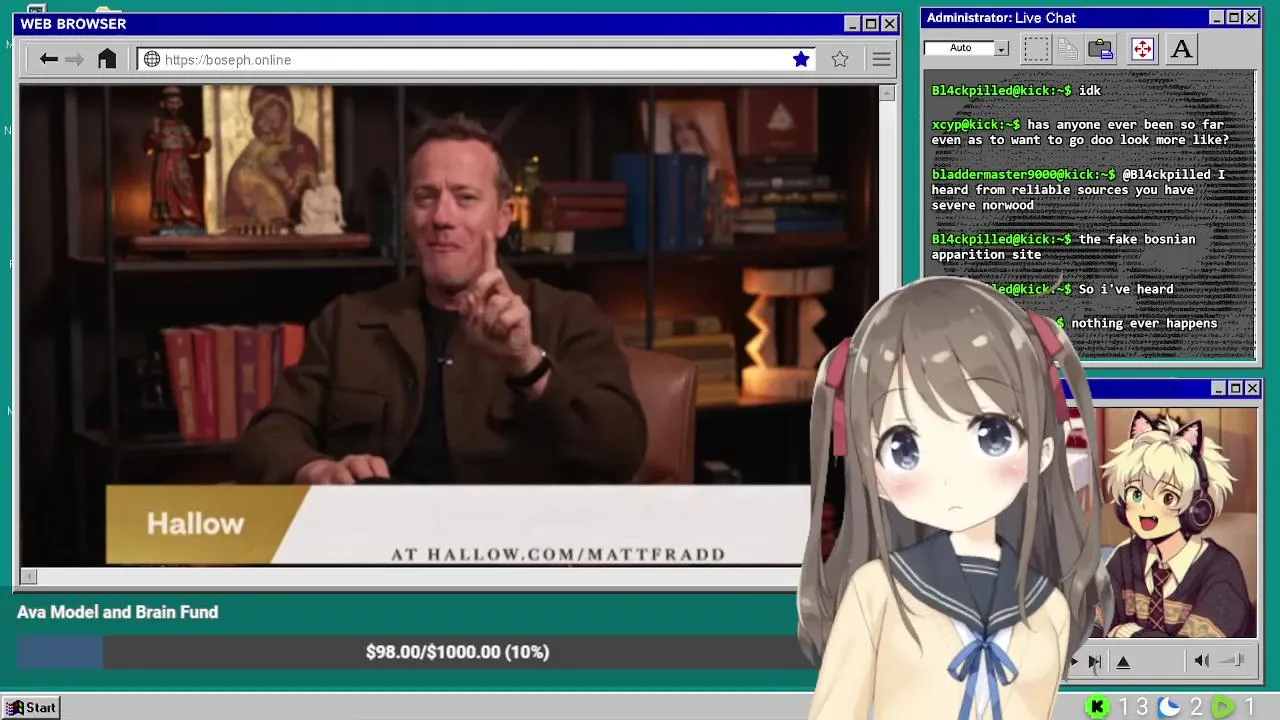Maximize the media player window
The width and height of the screenshot is (1280, 720).
click(x=1235, y=388)
